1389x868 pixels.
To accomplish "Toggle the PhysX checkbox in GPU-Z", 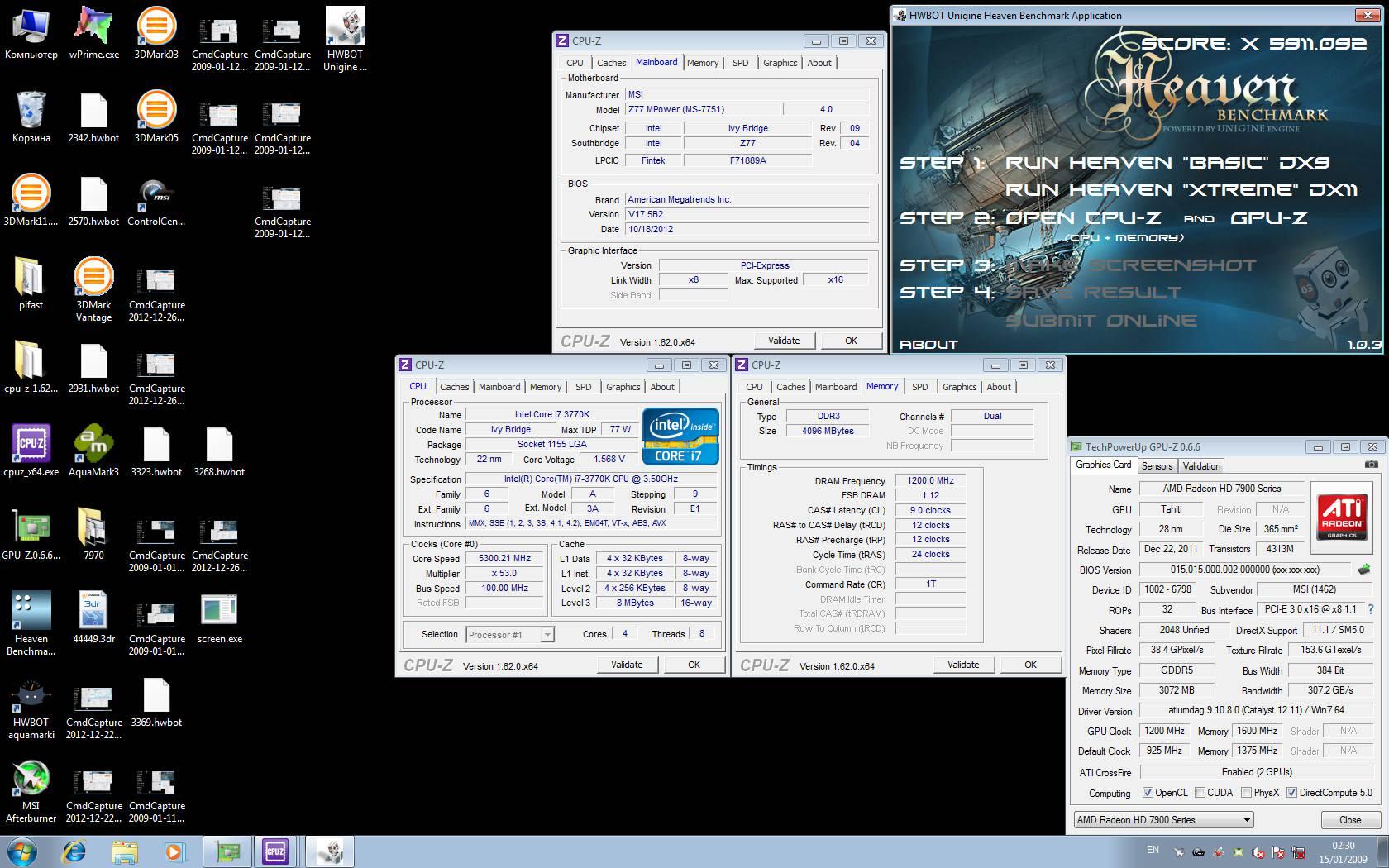I will [x=1246, y=793].
